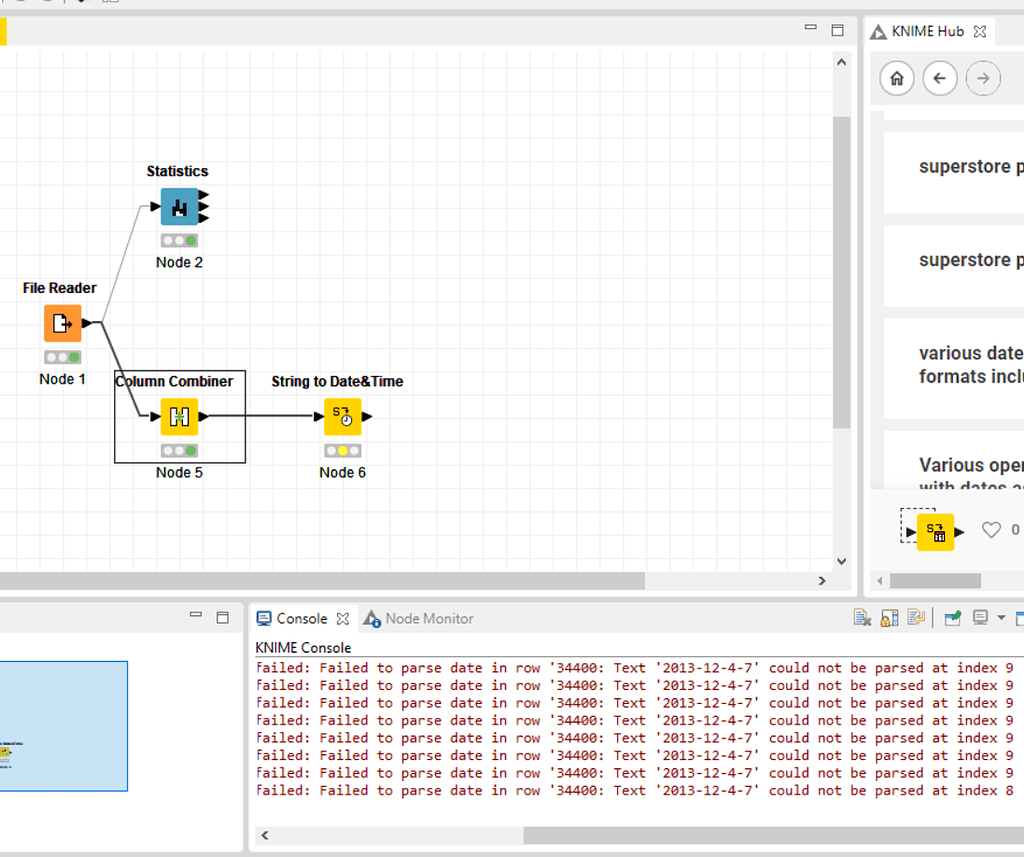Click the 'String to Date&Time' node title
The height and width of the screenshot is (857, 1024).
[337, 381]
